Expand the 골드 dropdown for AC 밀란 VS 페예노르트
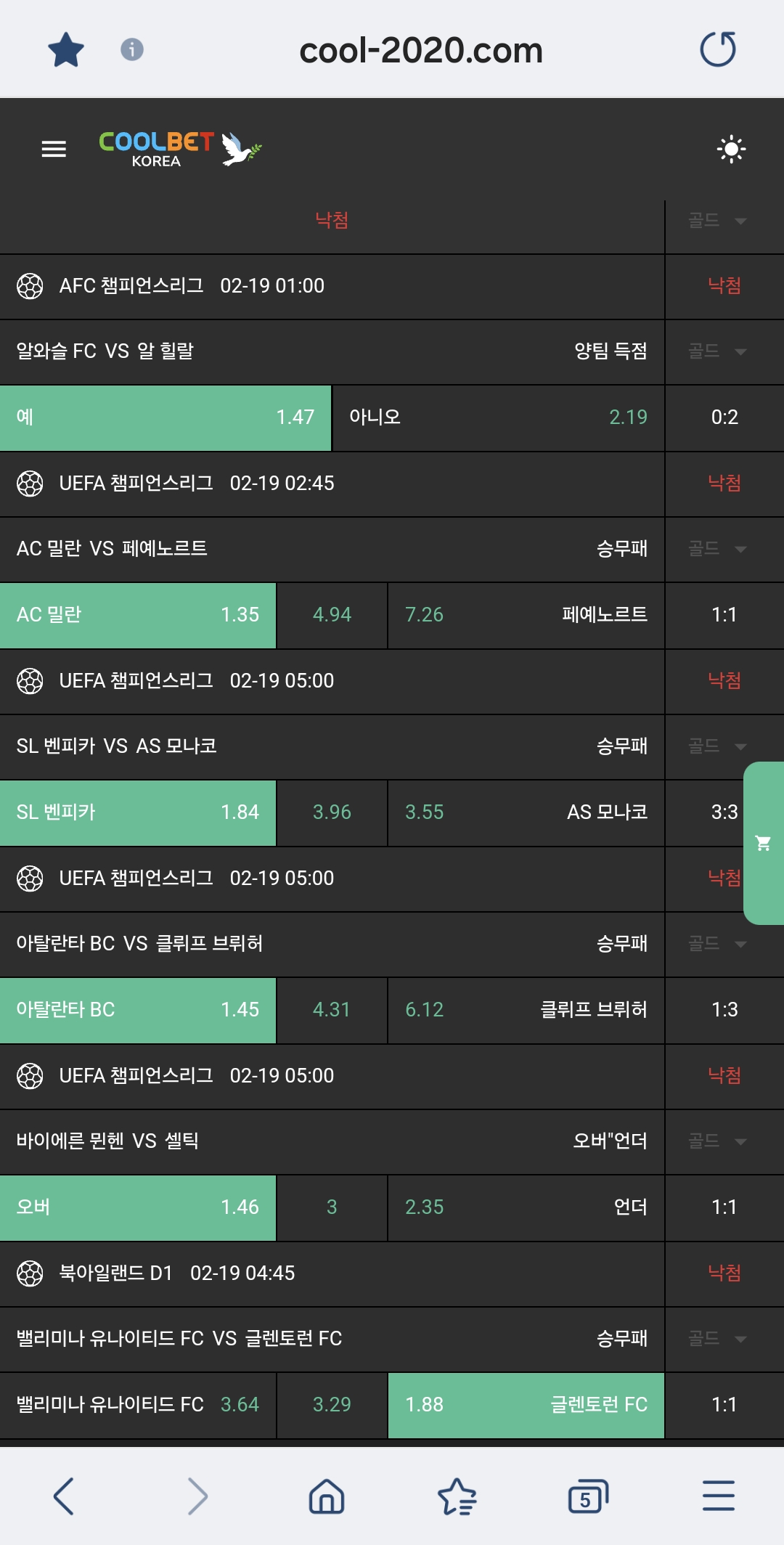This screenshot has height=1545, width=784. (x=717, y=548)
